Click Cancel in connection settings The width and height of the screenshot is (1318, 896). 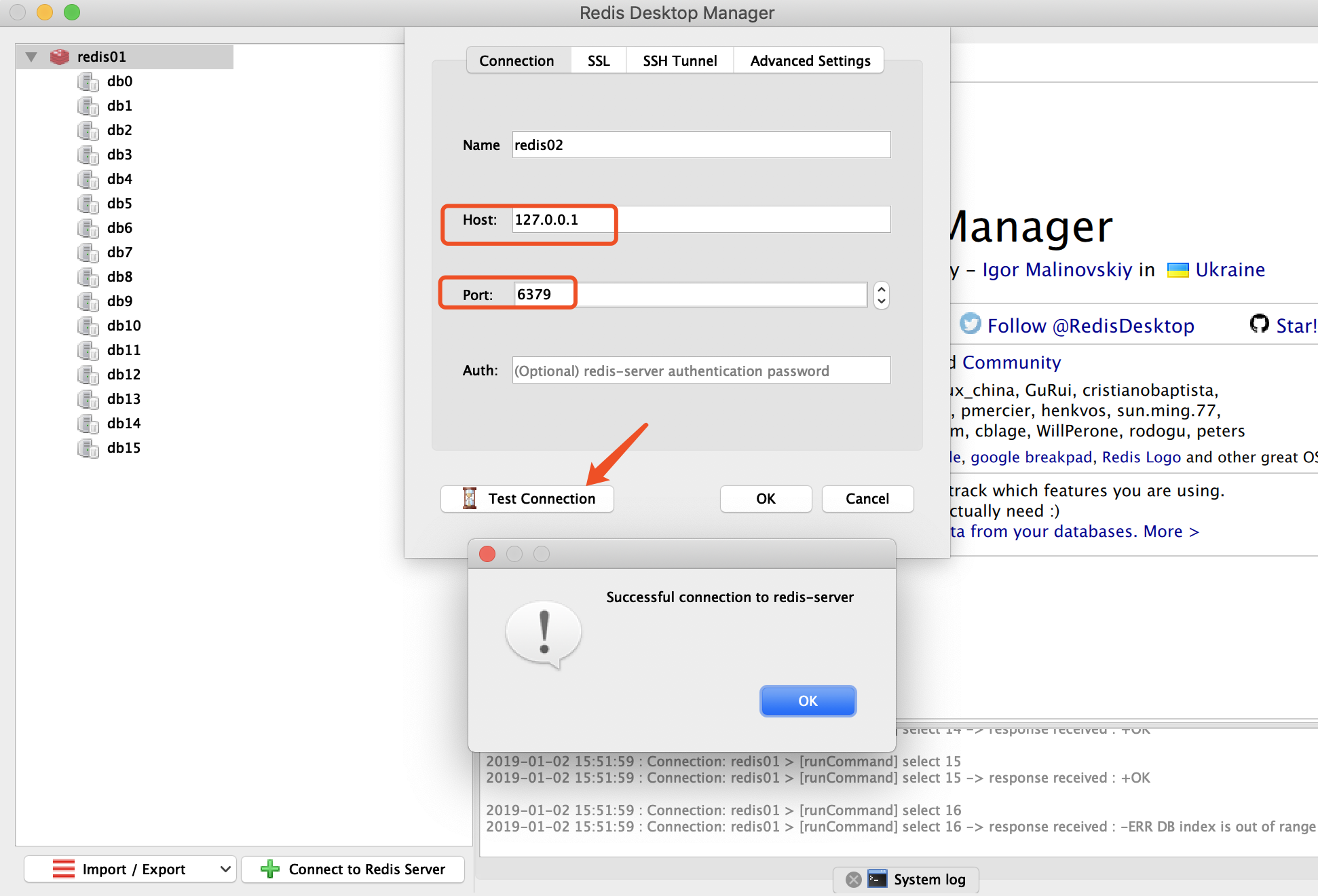[x=867, y=499]
